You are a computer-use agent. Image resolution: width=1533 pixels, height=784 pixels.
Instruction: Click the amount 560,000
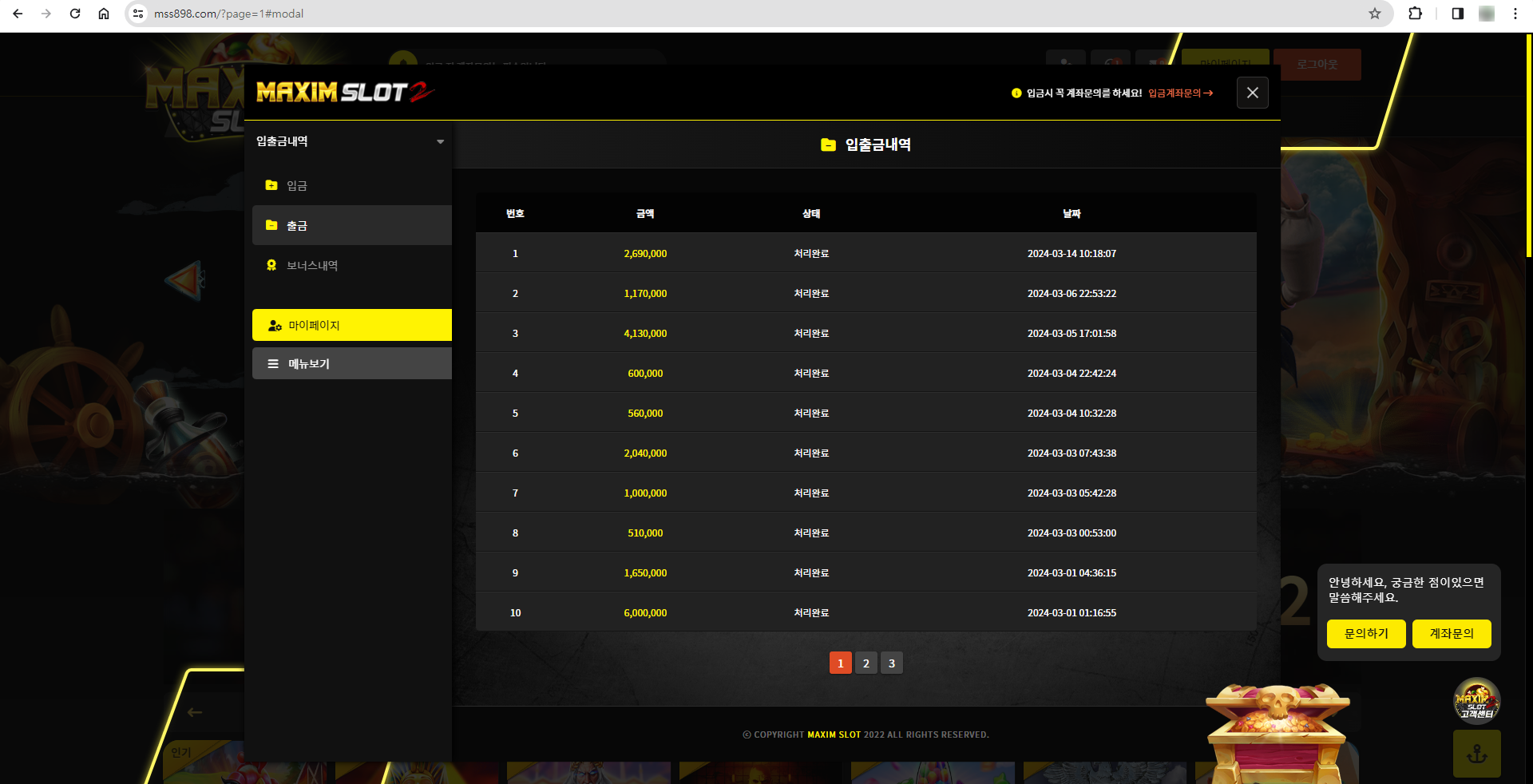click(x=645, y=414)
